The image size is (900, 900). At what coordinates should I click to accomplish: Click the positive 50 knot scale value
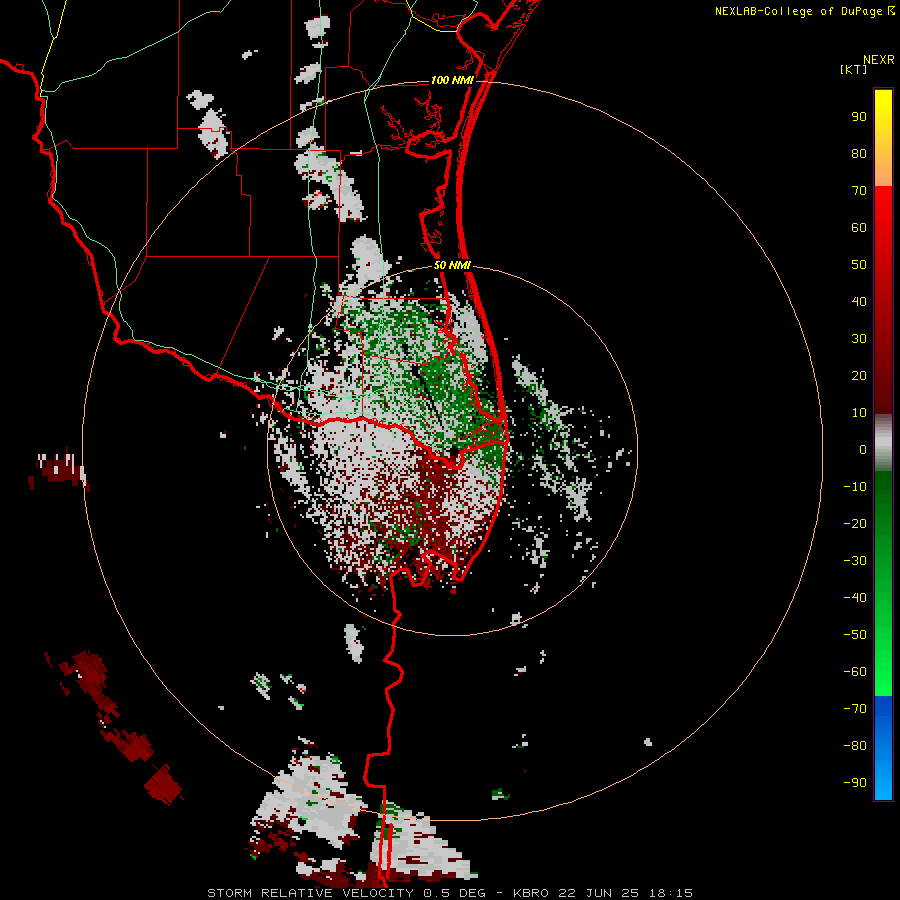tap(859, 265)
